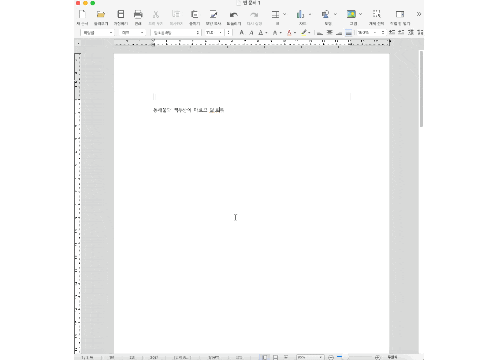The width and height of the screenshot is (480, 360).
Task: Apply the red font color A
Action: click(x=289, y=32)
